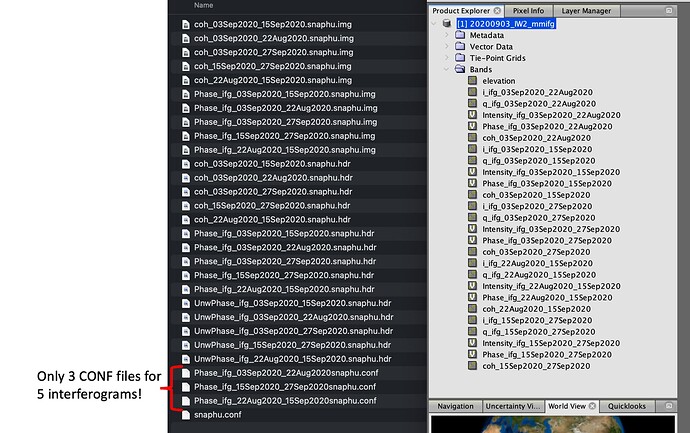Click the open Bands folder icon
Screen dimensions: 690x433
(460, 69)
